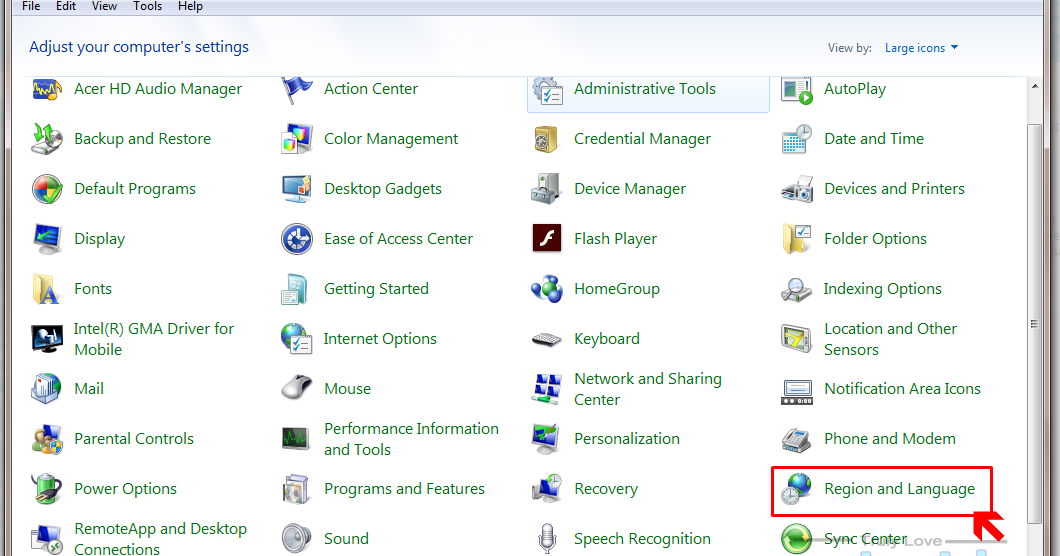The image size is (1060, 556).
Task: Open the Notification Area Icons link
Action: 902,389
